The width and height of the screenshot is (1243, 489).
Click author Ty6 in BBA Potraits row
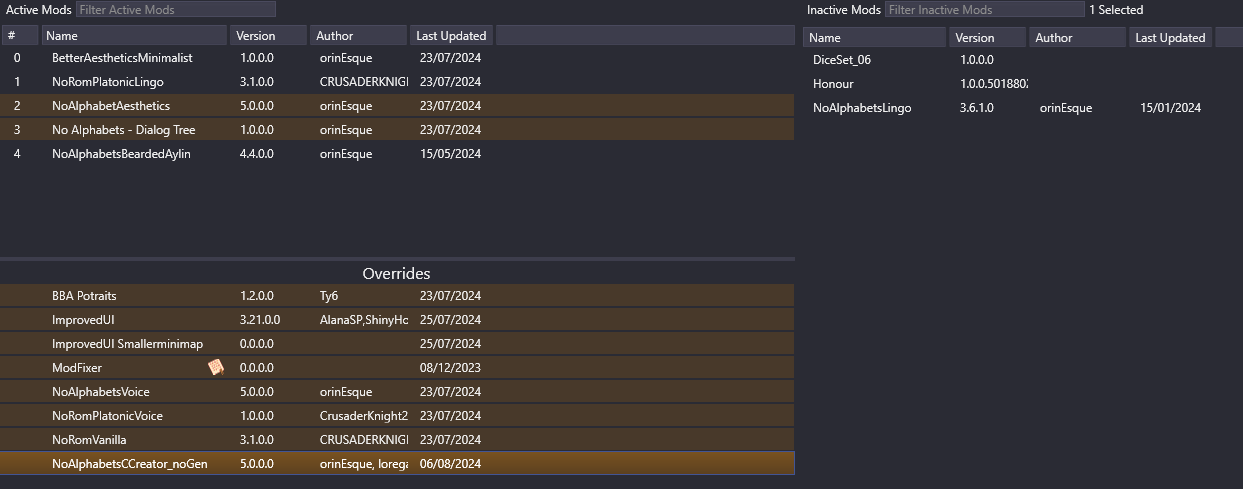(x=330, y=296)
